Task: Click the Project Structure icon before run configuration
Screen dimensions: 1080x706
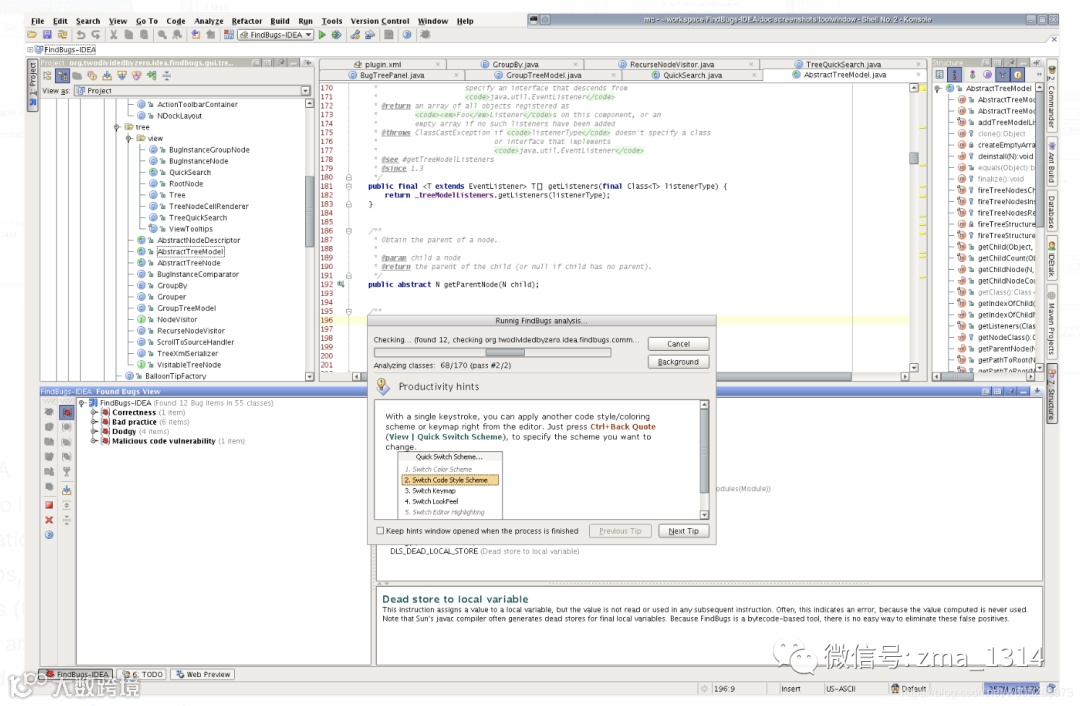Action: pos(229,34)
